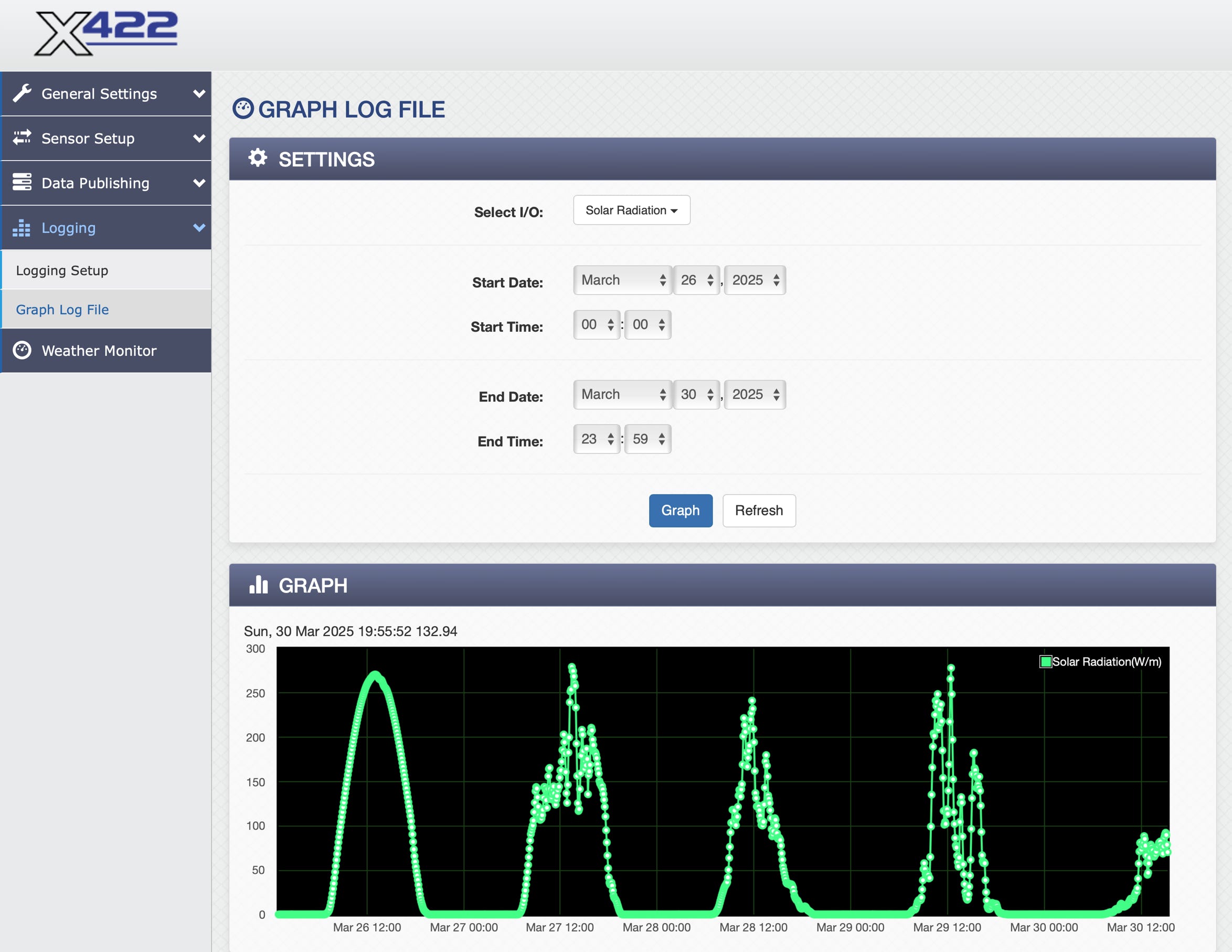Image resolution: width=1232 pixels, height=952 pixels.
Task: Open the End Date year selector
Action: coord(755,395)
